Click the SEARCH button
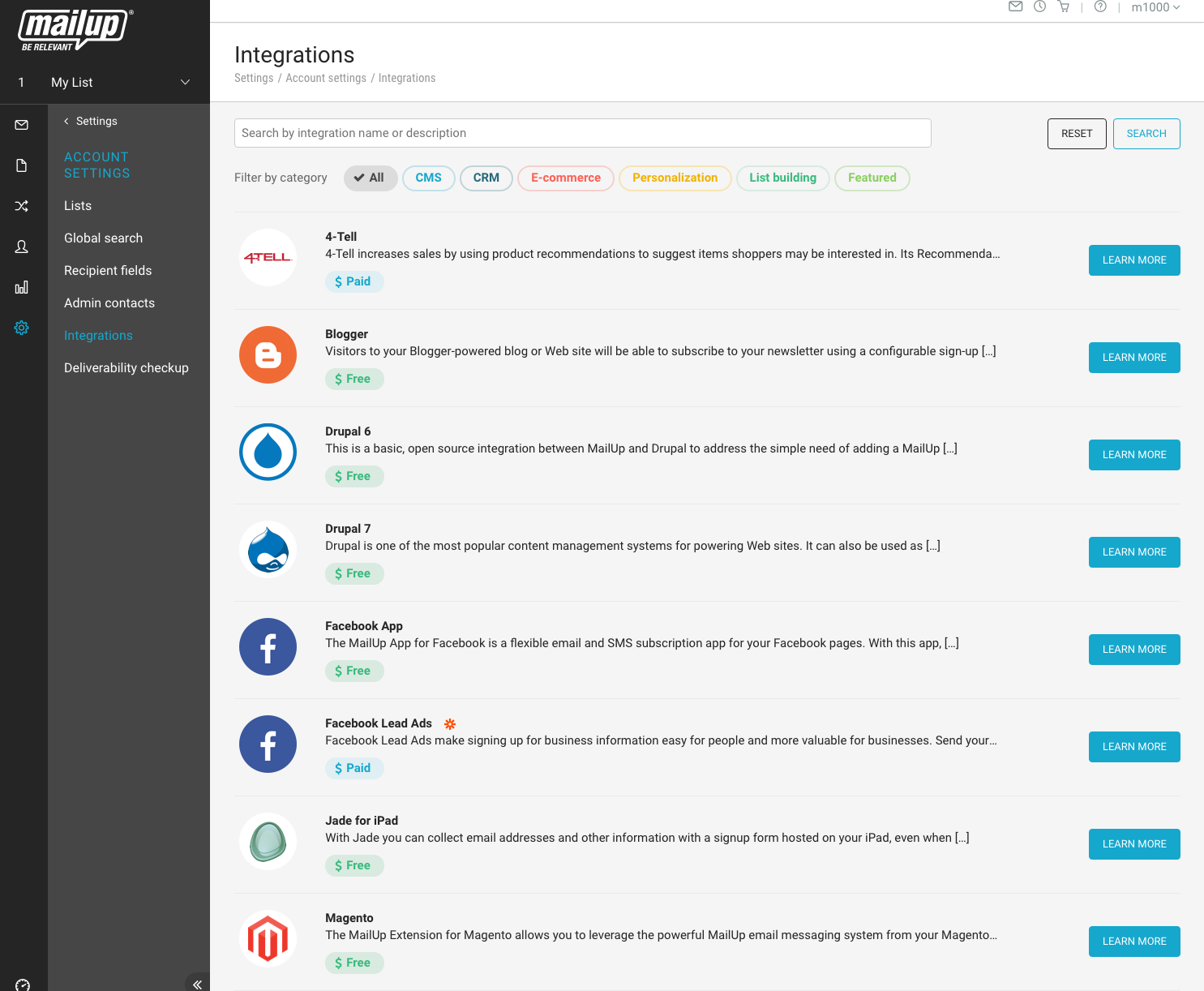1204x991 pixels. coord(1146,134)
